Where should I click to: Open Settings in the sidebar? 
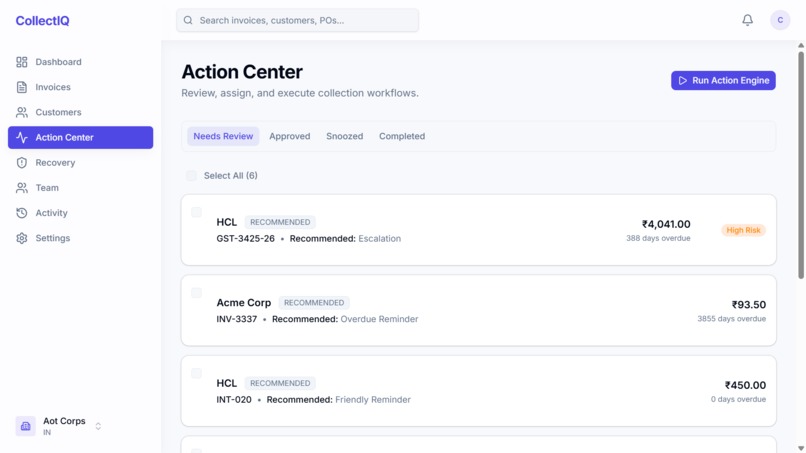click(80, 238)
